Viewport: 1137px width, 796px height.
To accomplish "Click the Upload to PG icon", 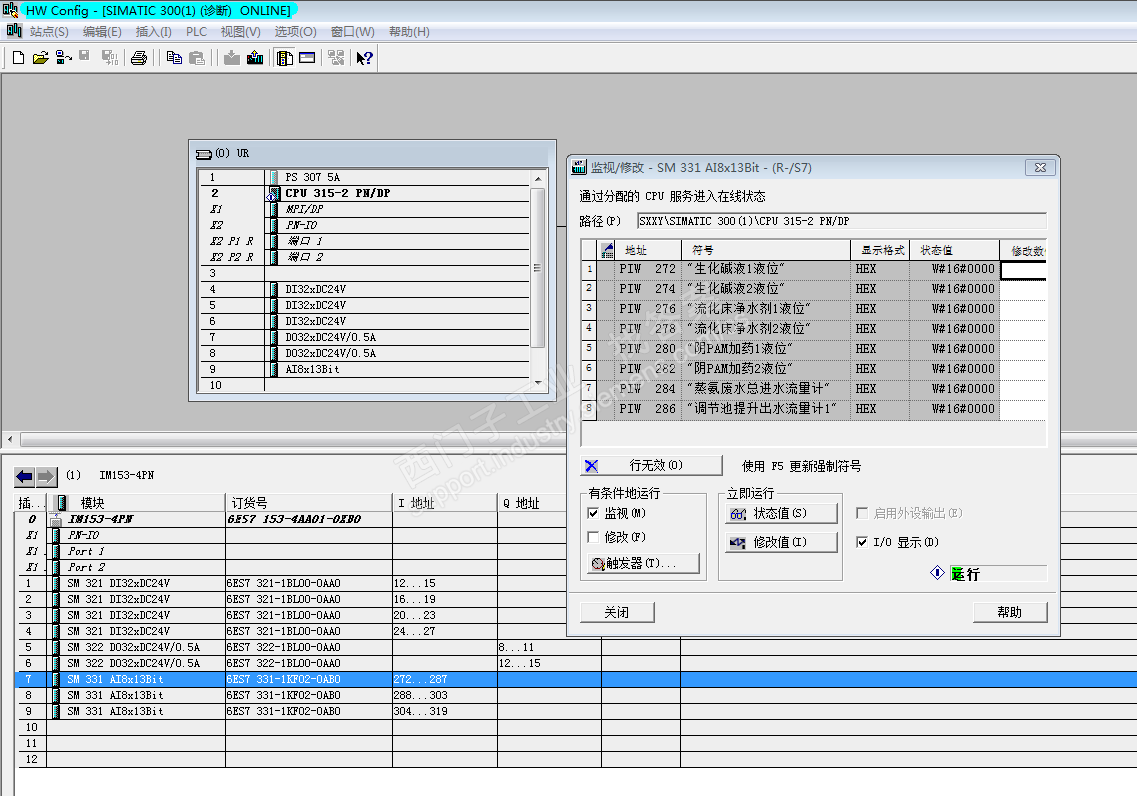I will point(255,58).
